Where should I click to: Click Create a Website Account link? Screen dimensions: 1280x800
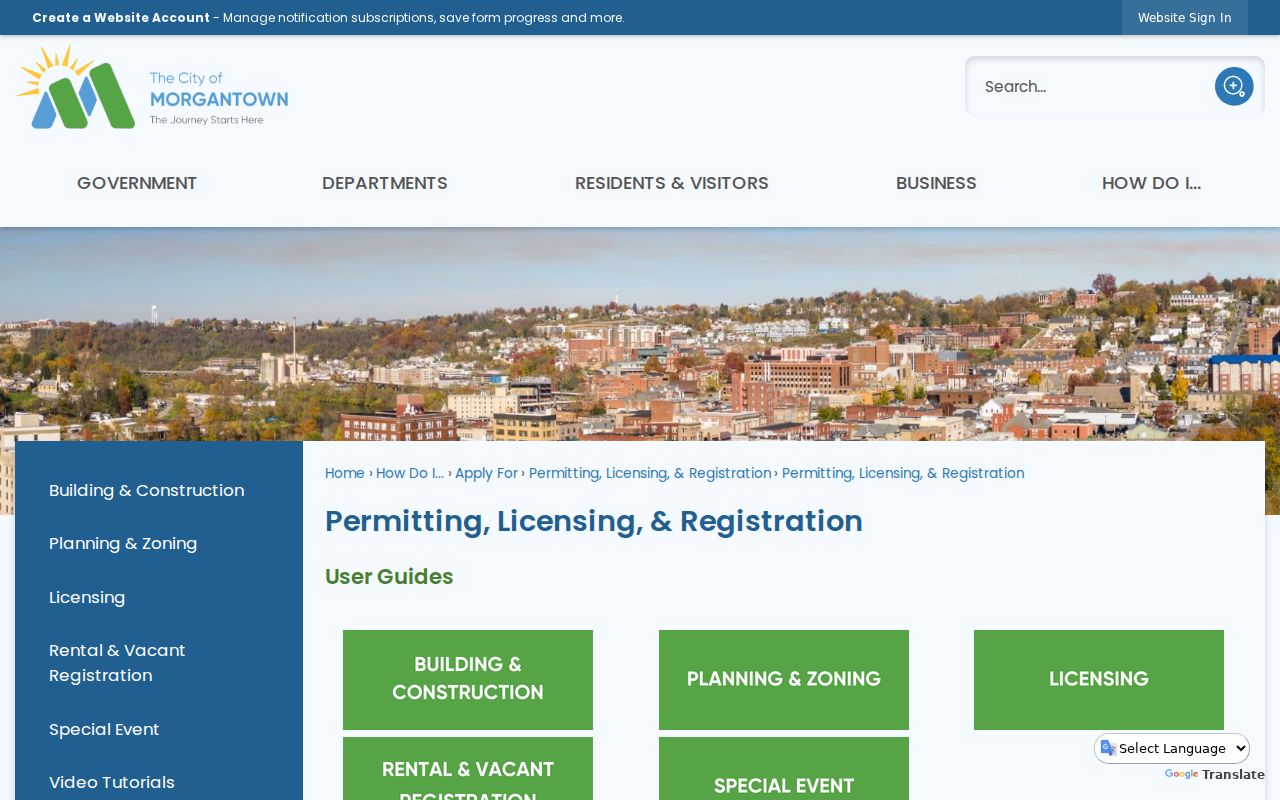(x=121, y=18)
